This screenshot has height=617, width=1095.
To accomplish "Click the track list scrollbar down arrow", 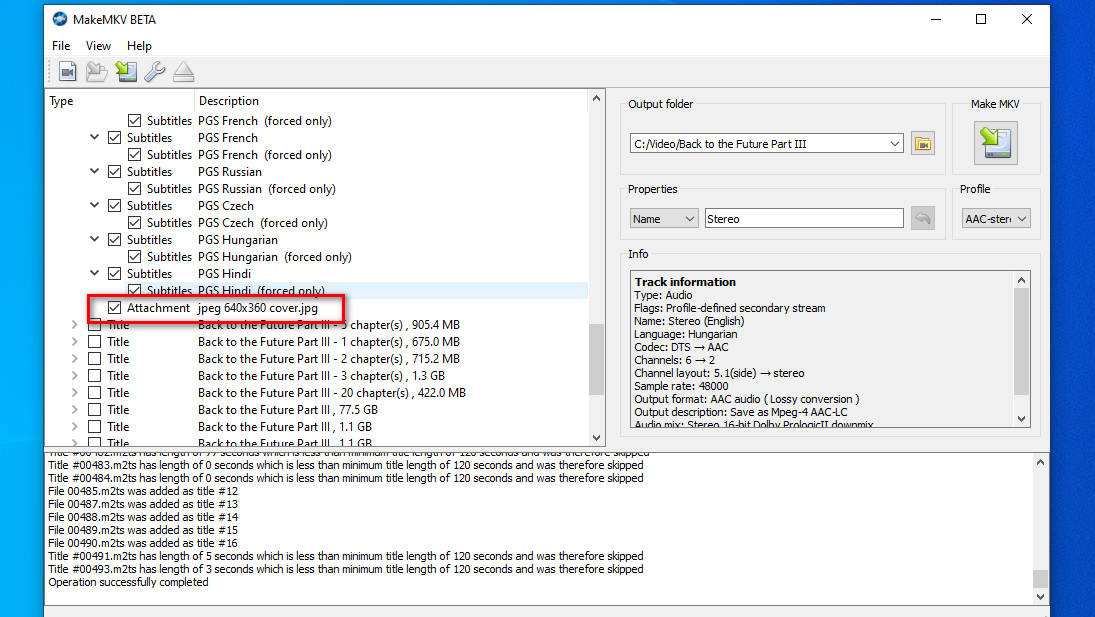I will pos(596,438).
